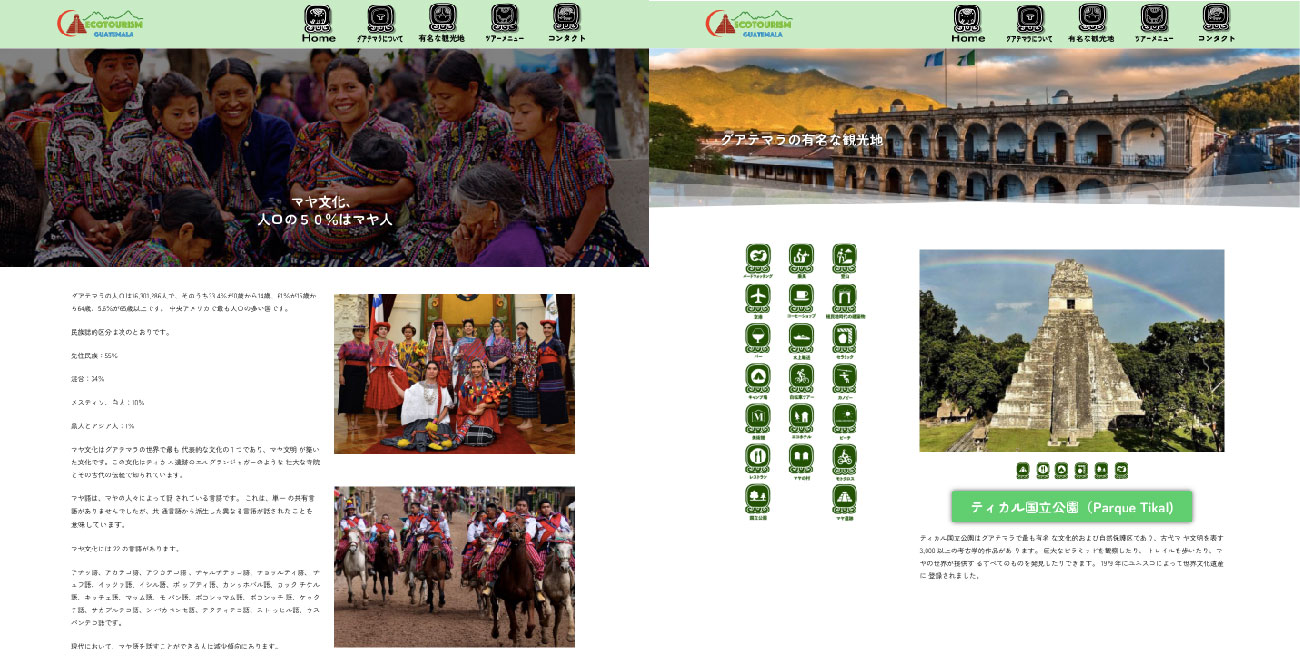Open Home in the left page navigation

pyautogui.click(x=319, y=24)
